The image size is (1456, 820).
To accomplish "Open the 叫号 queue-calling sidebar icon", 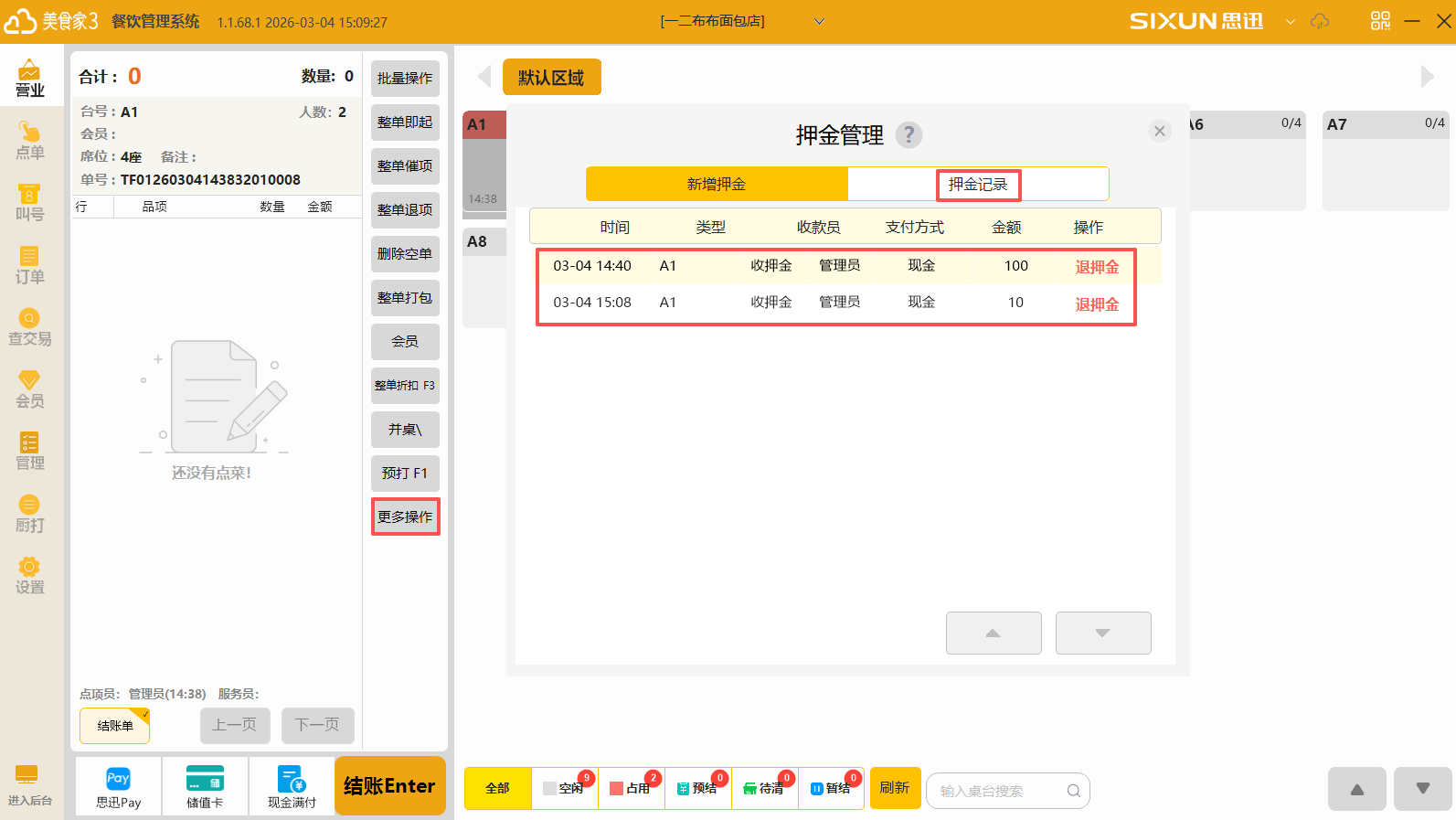I will [29, 203].
